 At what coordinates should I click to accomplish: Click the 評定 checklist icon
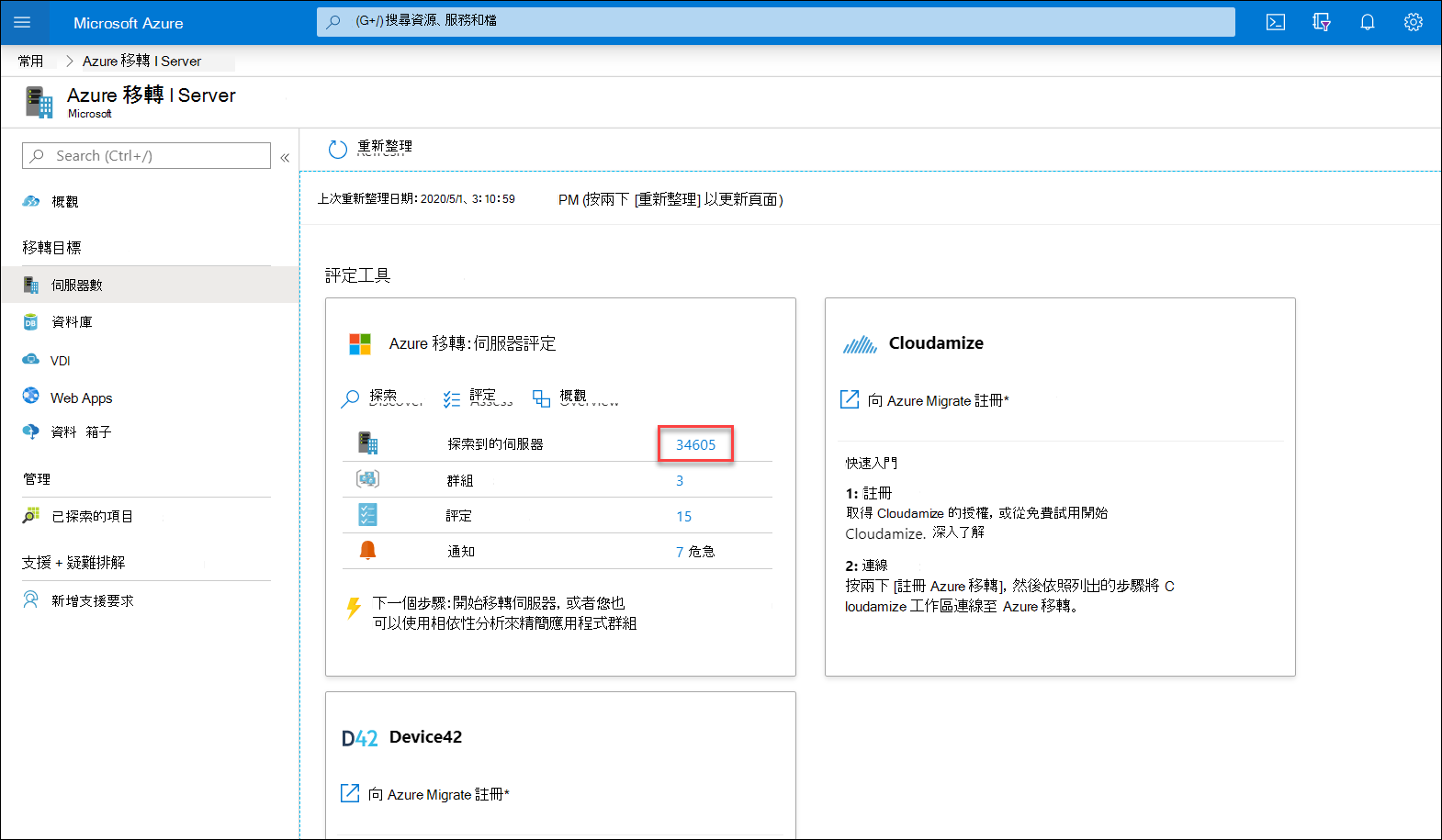point(367,514)
